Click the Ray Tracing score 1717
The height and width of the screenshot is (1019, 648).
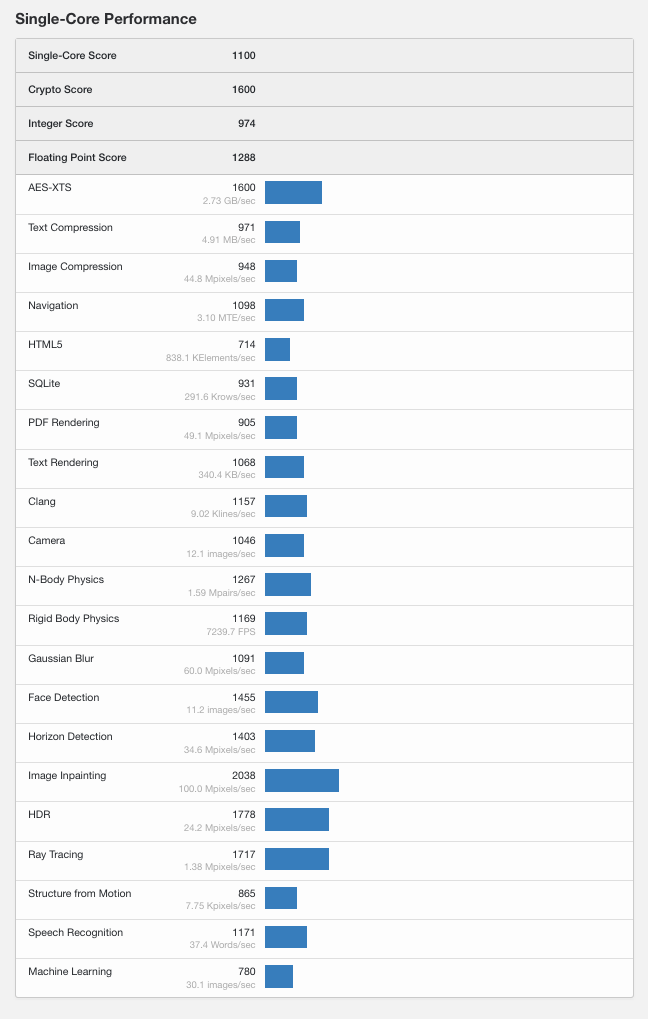pyautogui.click(x=243, y=855)
